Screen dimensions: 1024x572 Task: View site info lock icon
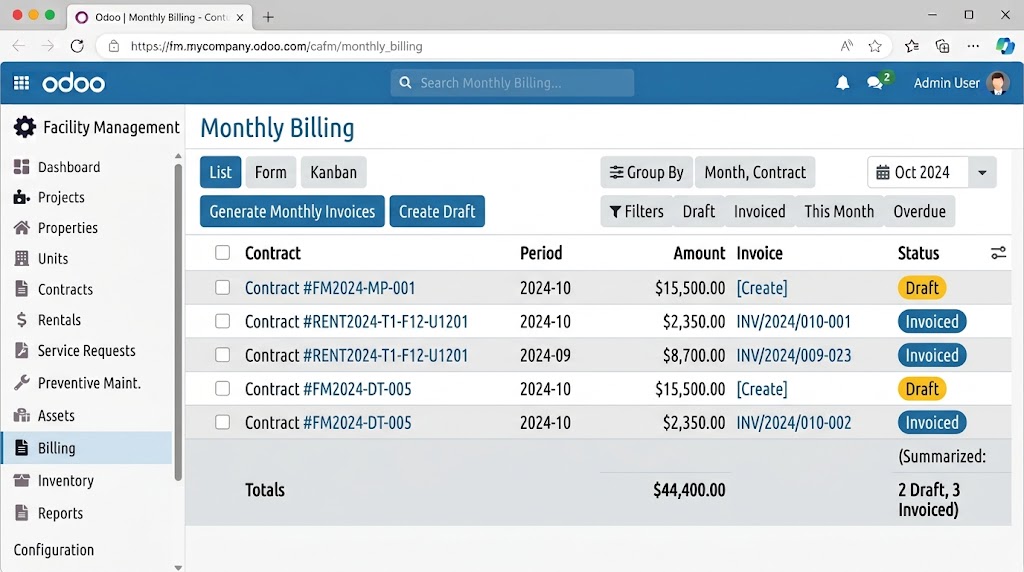coord(114,46)
